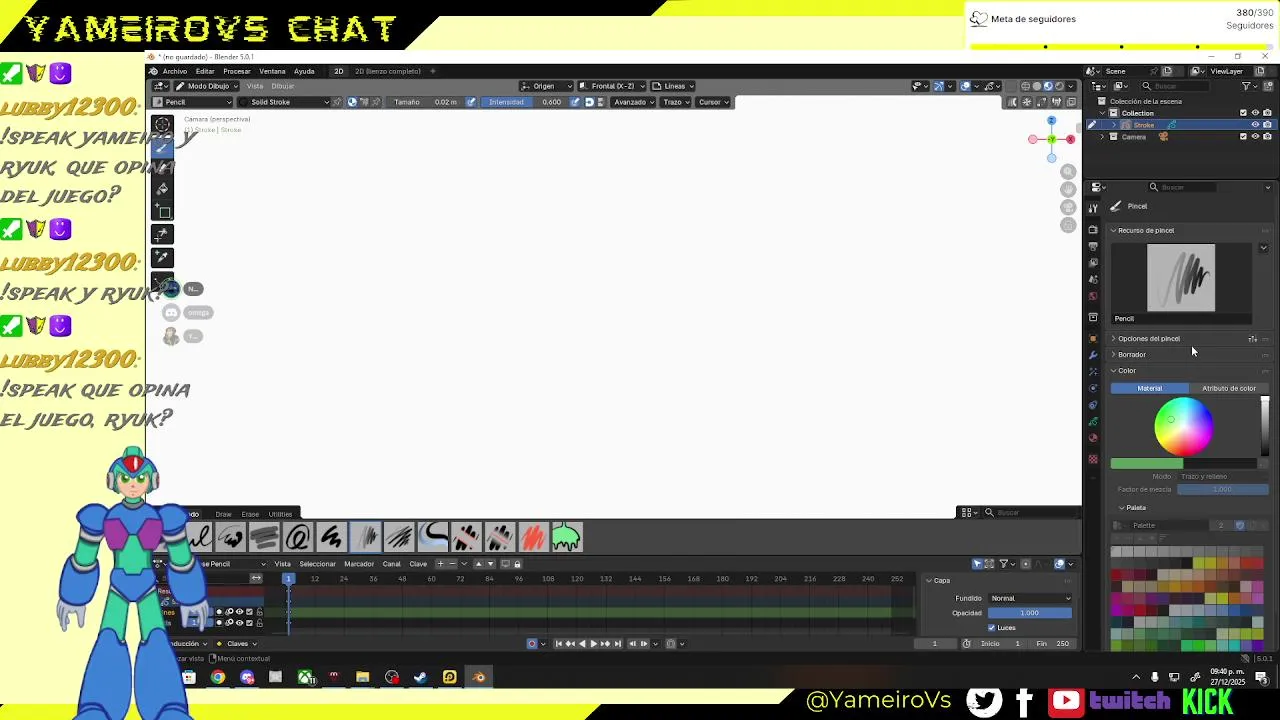Screen dimensions: 1280x720
Task: Adjust the Intensidad slider
Action: pos(524,102)
